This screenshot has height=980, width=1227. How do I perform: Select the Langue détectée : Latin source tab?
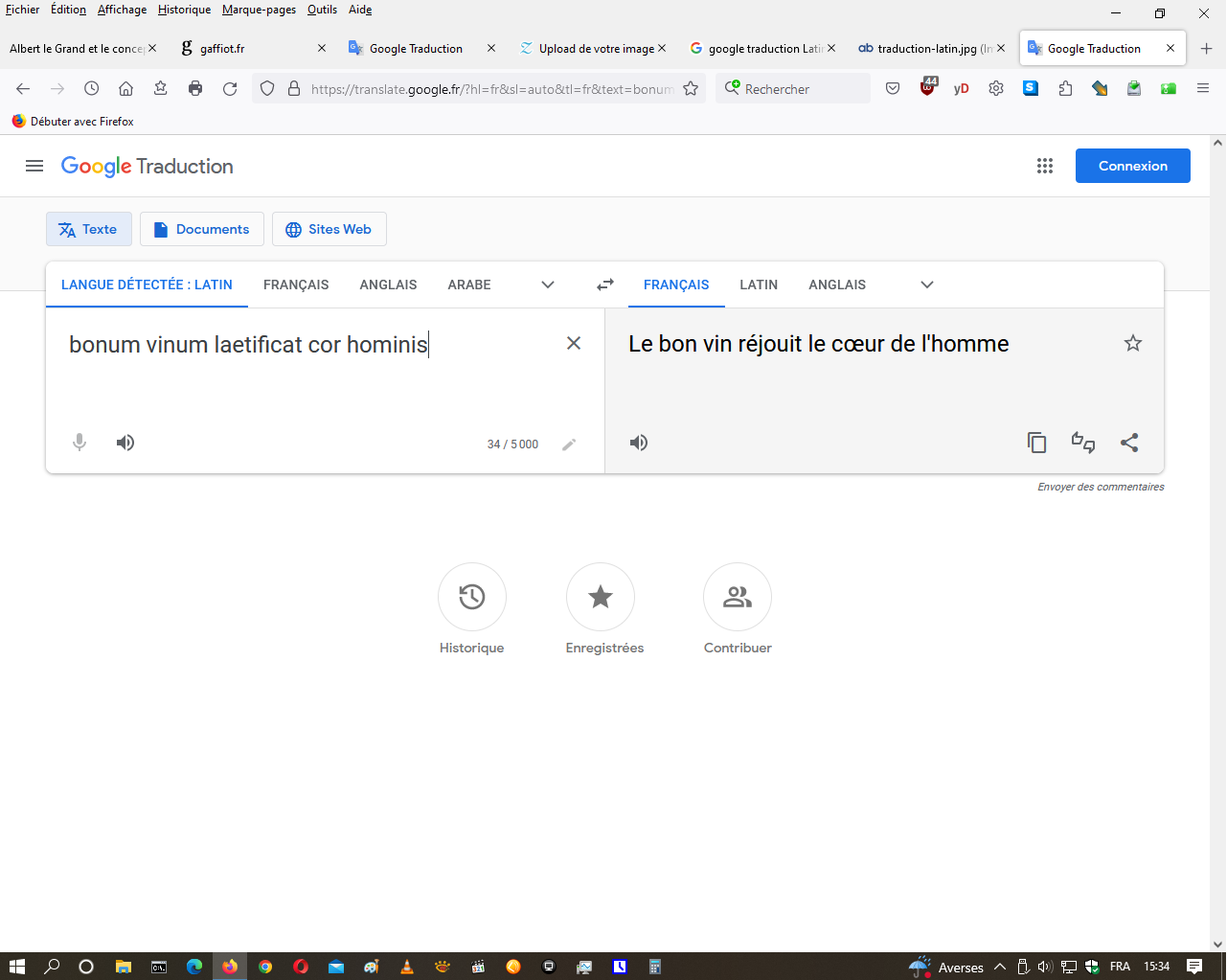(147, 285)
